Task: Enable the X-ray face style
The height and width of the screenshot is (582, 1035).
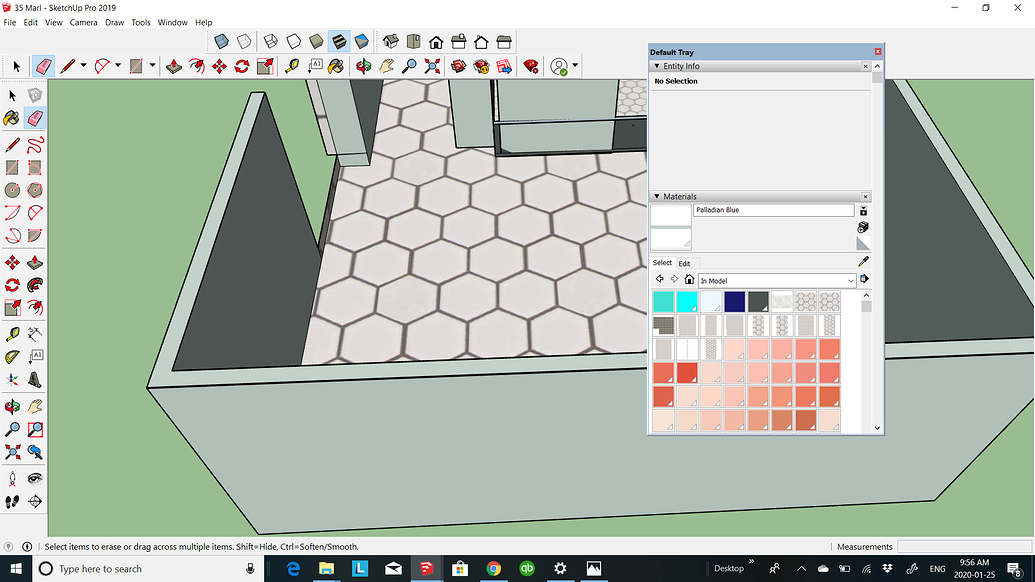Action: tap(222, 41)
